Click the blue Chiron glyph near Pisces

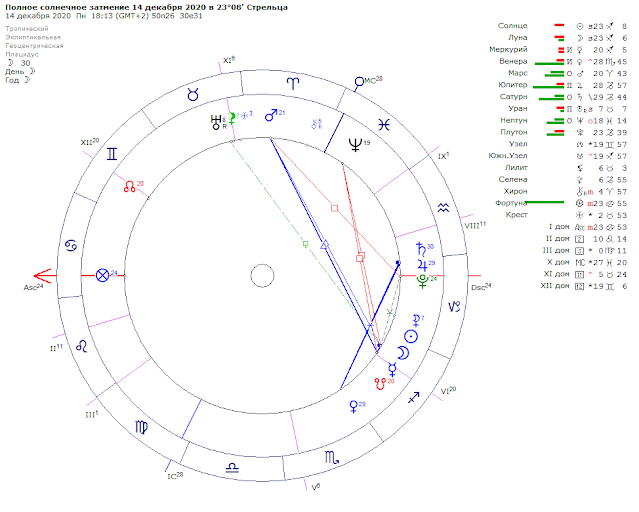pos(315,124)
